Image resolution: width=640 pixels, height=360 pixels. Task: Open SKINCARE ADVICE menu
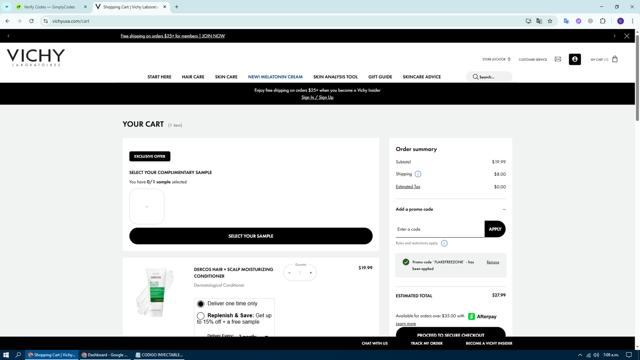[x=422, y=77]
